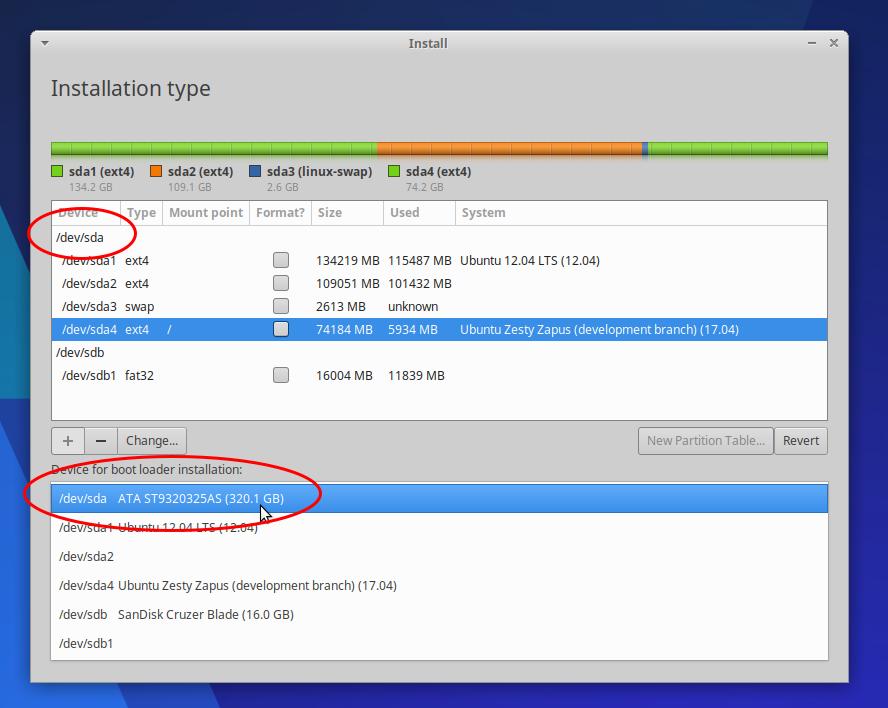Click 'Ubuntu 12.04 LTS (12.04)' system cell
The height and width of the screenshot is (708, 888).
530,261
